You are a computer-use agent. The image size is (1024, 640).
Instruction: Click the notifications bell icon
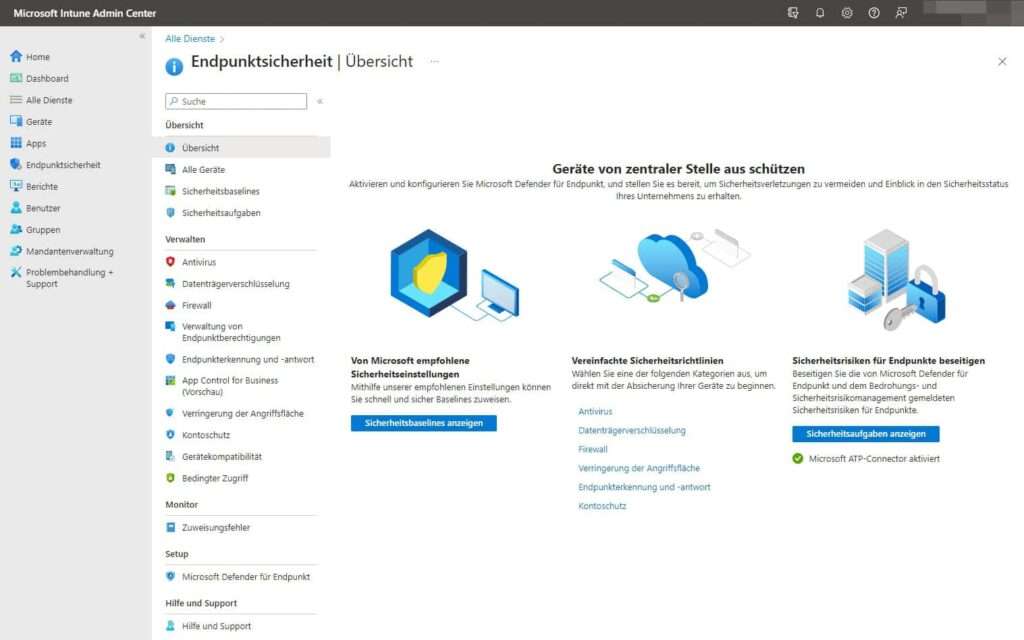[820, 13]
